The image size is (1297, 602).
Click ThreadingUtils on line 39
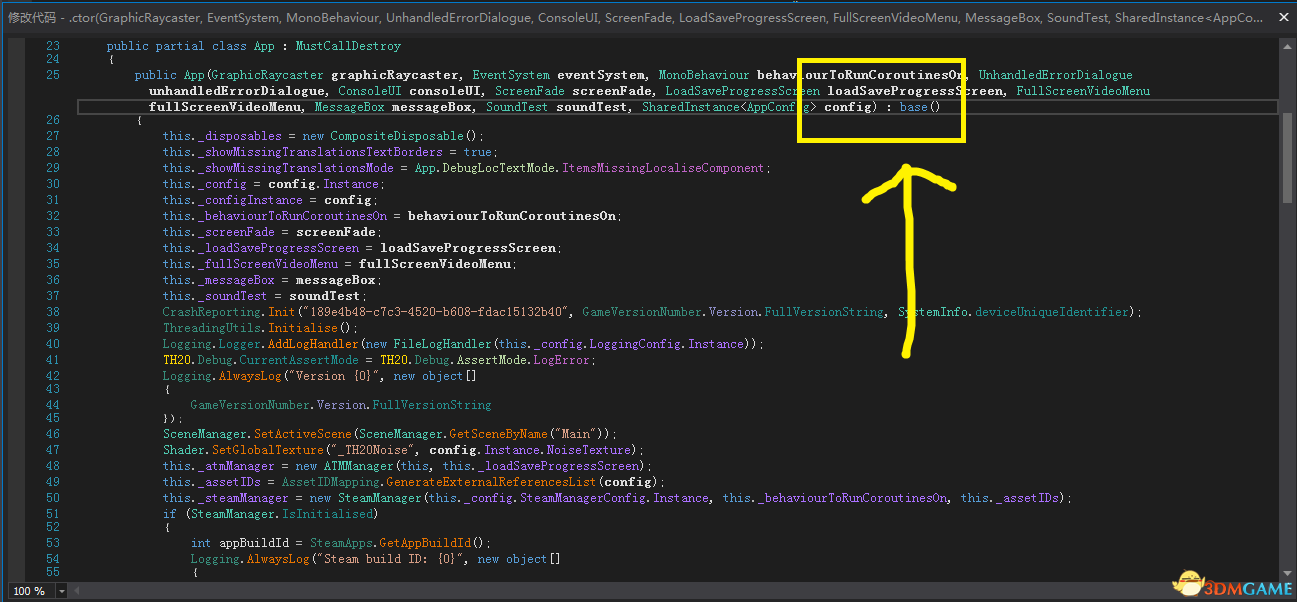211,328
